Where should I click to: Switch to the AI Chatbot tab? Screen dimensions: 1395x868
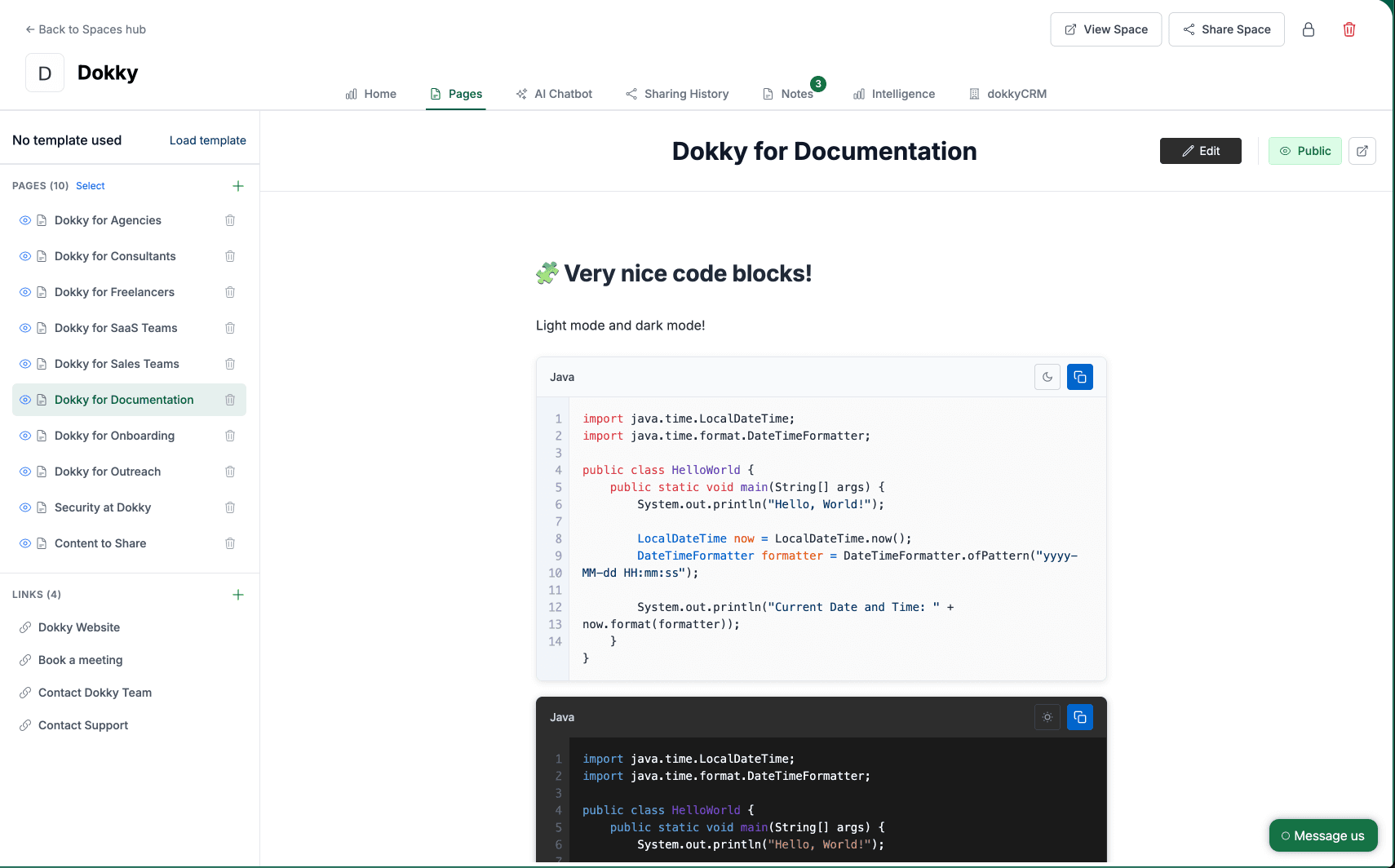[554, 94]
